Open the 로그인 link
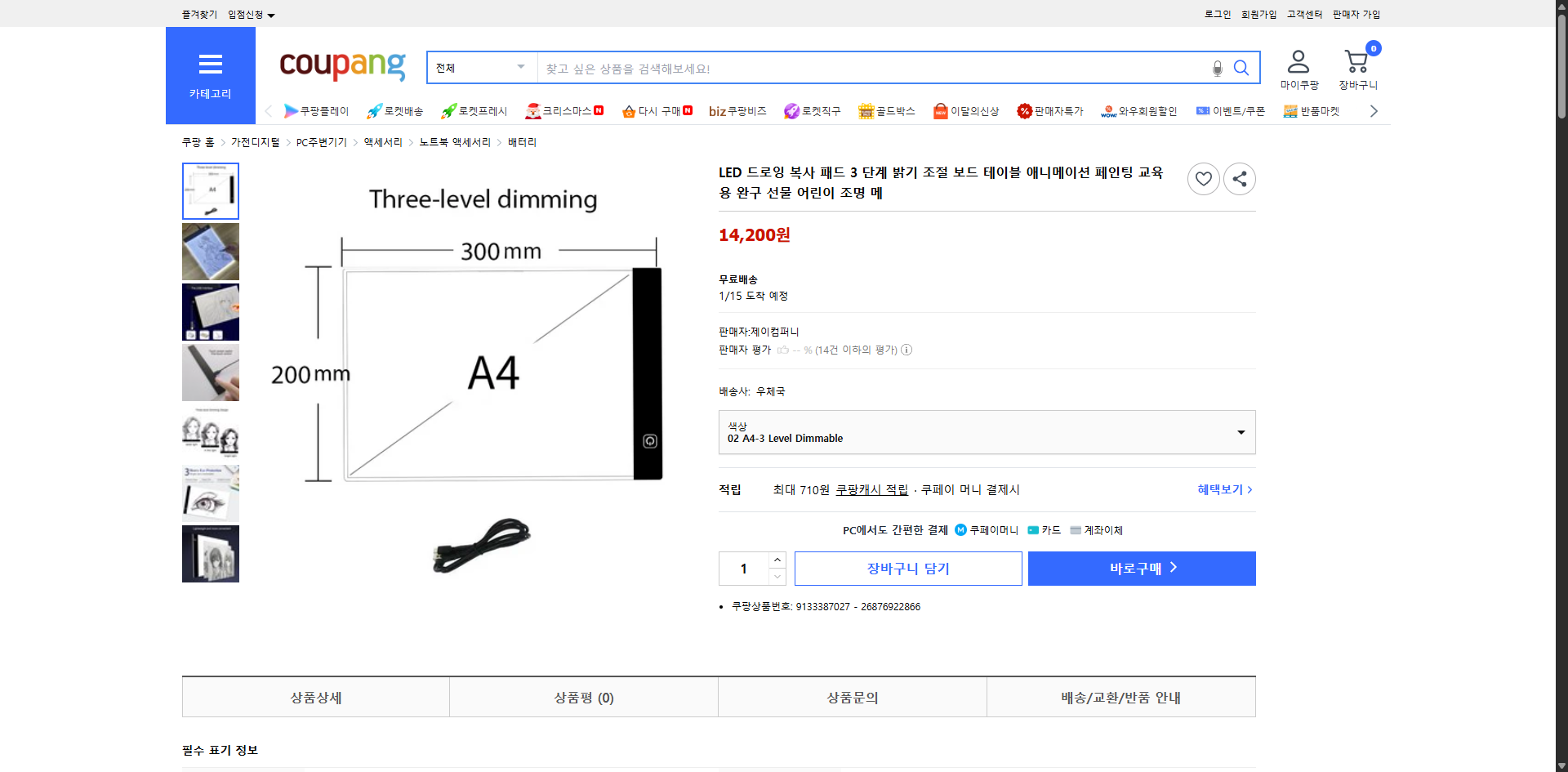Screen dimensions: 1568x772 (1216, 14)
